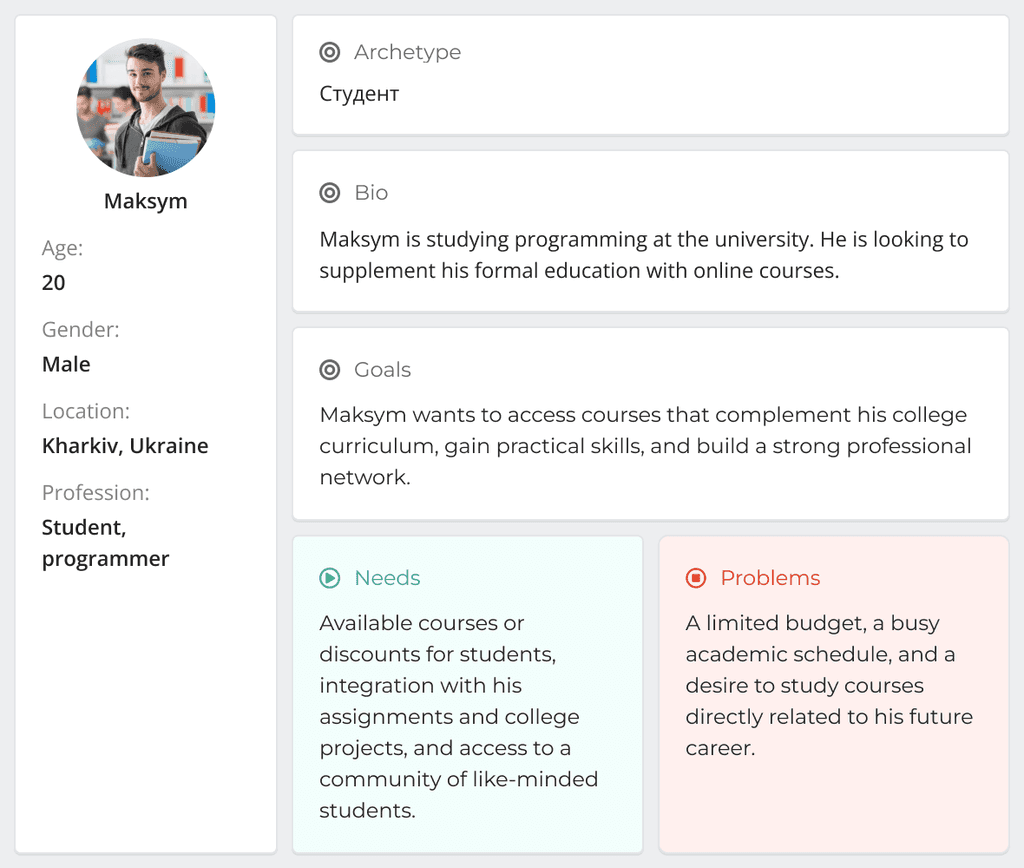Select the name Maksym under the photo
The height and width of the screenshot is (868, 1024).
tap(146, 201)
